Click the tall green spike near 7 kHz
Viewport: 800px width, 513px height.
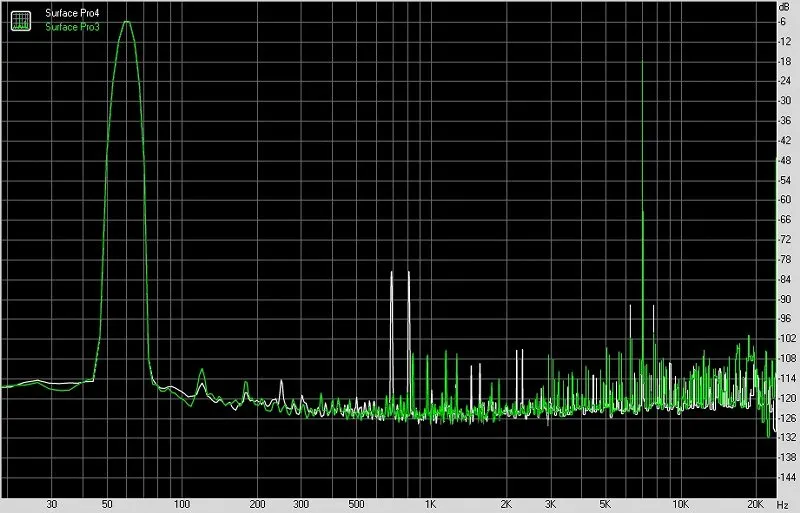point(642,204)
